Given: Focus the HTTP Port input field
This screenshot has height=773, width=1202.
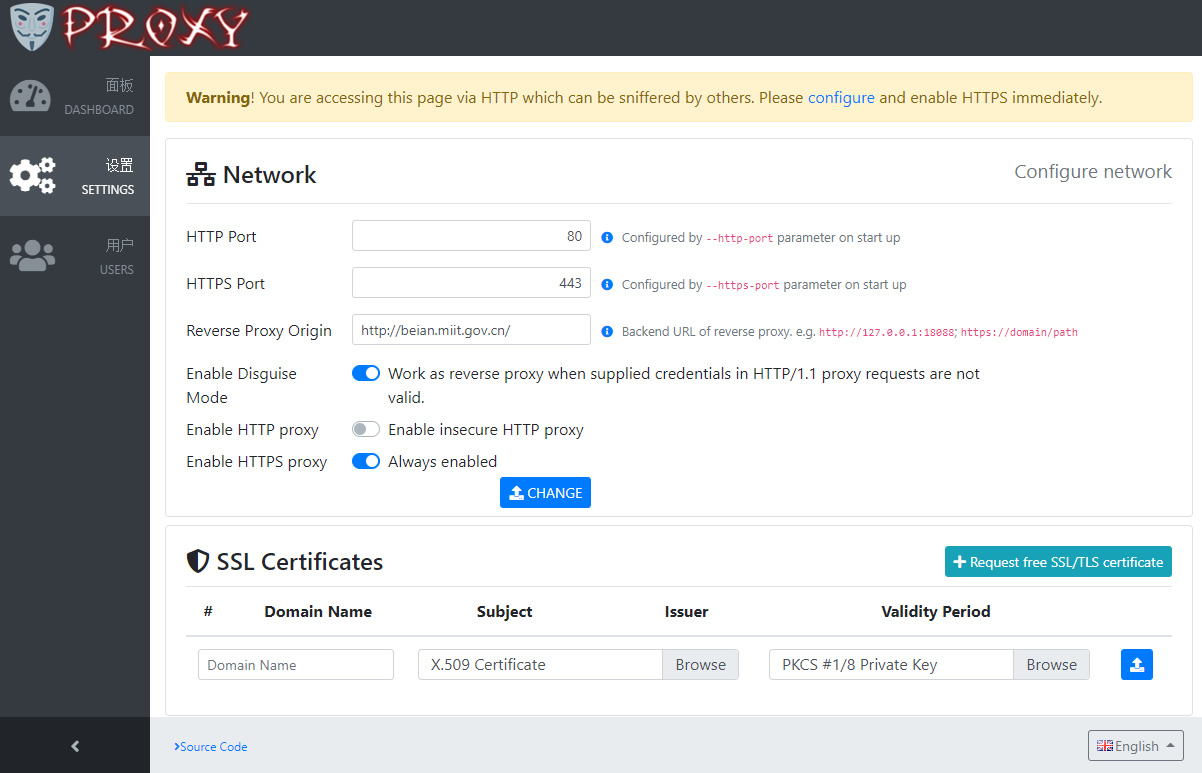Looking at the screenshot, I should point(471,236).
